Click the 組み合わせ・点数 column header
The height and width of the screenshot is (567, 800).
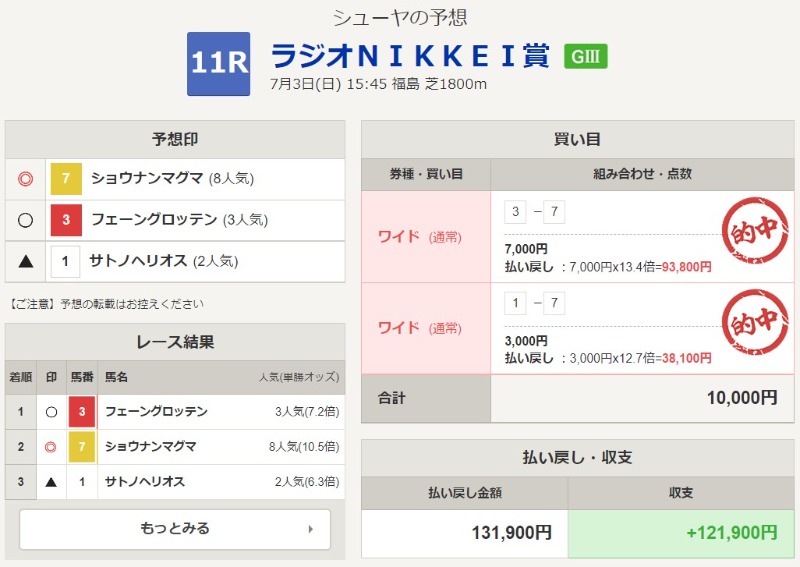click(x=642, y=174)
